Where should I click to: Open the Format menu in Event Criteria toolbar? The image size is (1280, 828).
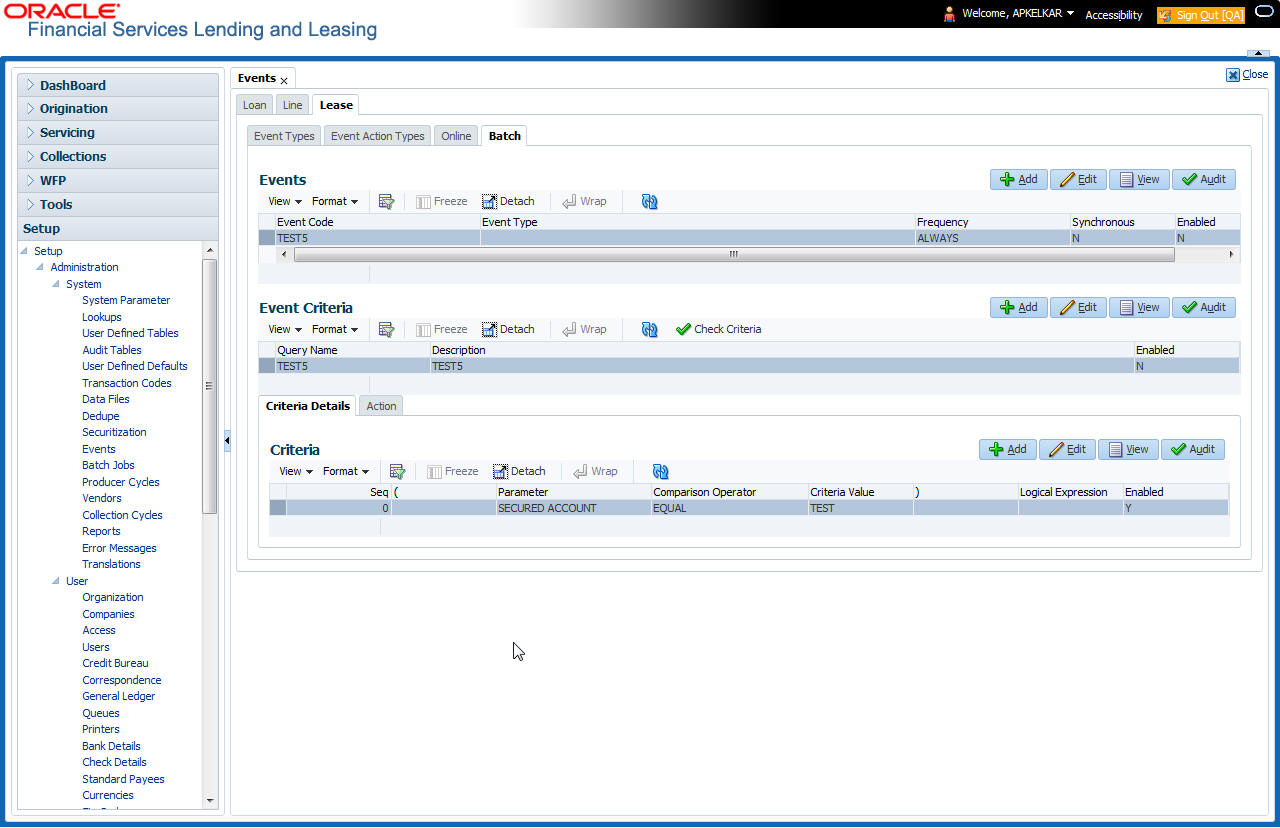coord(335,329)
